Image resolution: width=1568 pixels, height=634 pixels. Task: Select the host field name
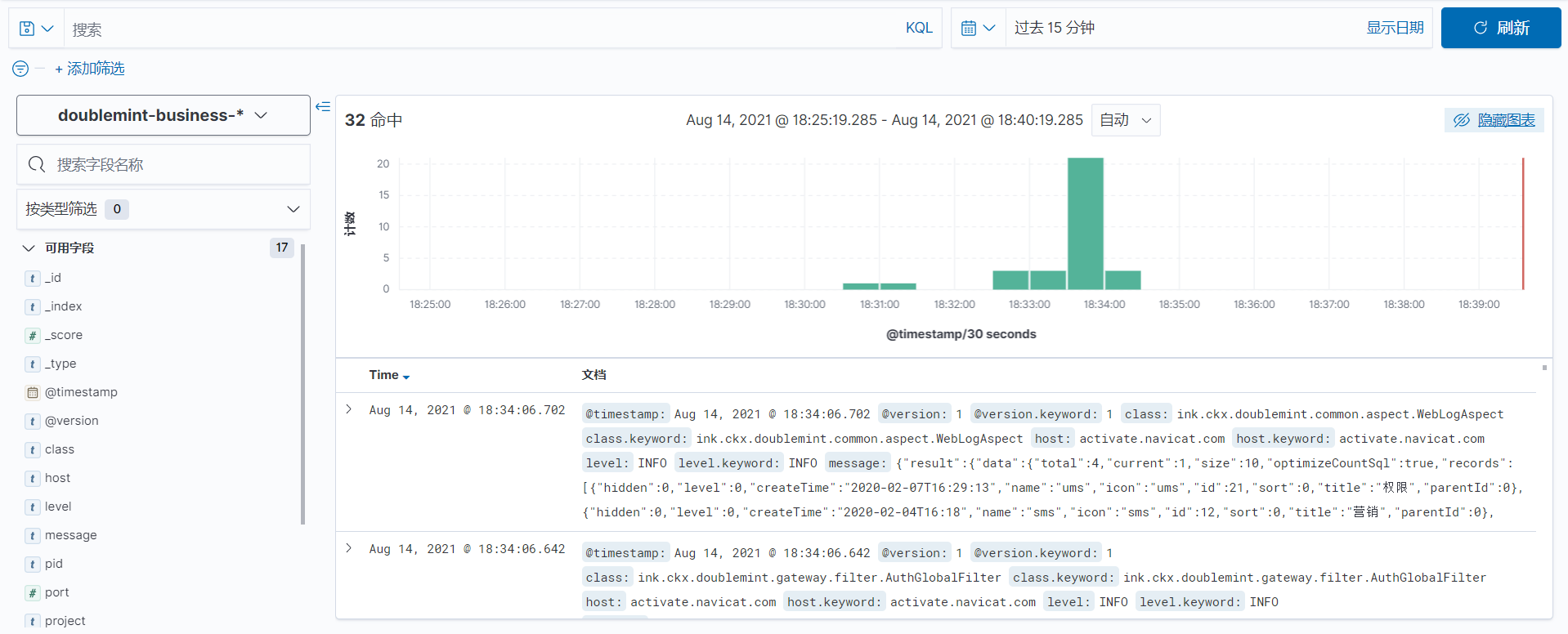click(x=57, y=478)
